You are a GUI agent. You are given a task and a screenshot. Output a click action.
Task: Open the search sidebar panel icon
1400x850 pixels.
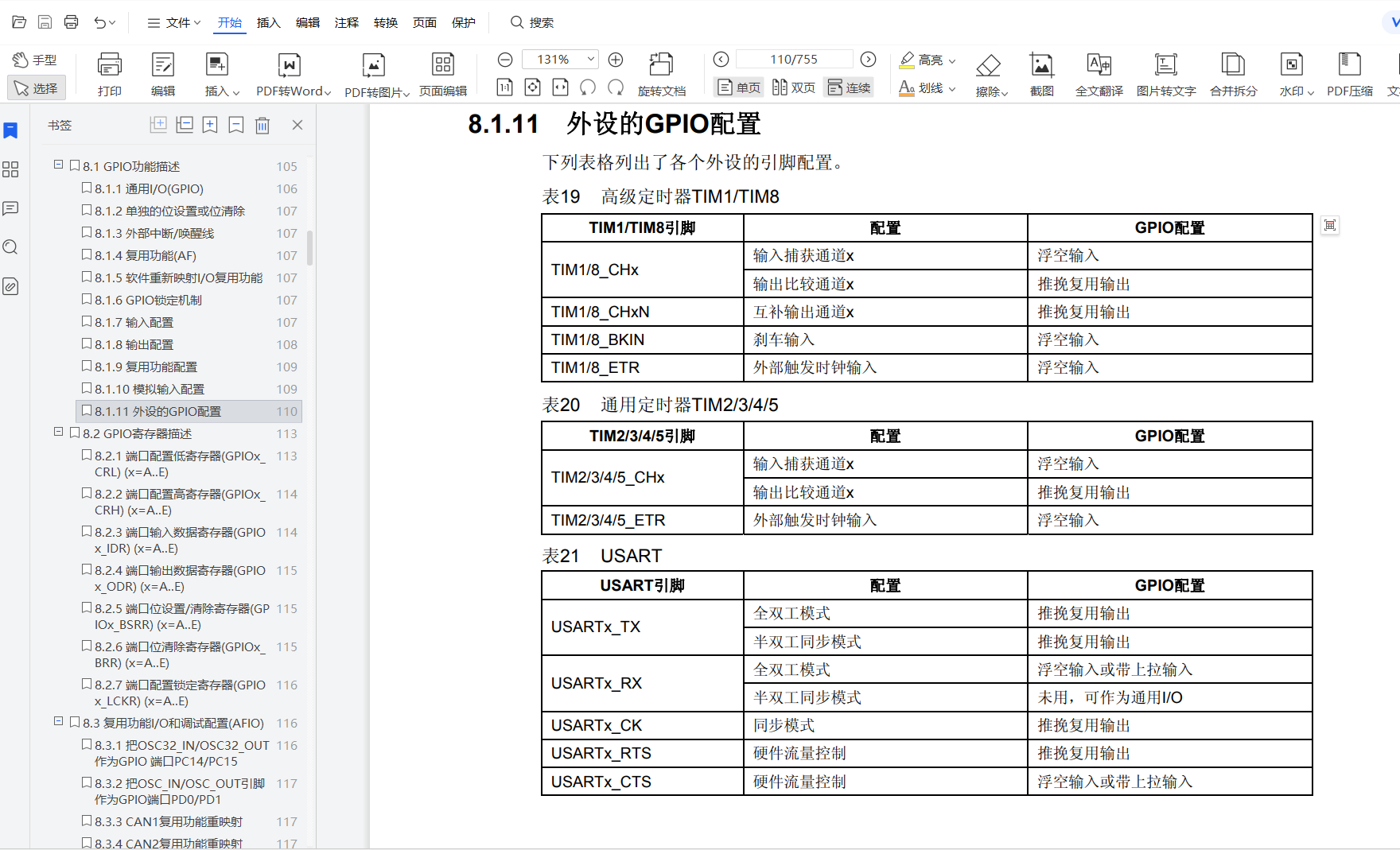(11, 247)
